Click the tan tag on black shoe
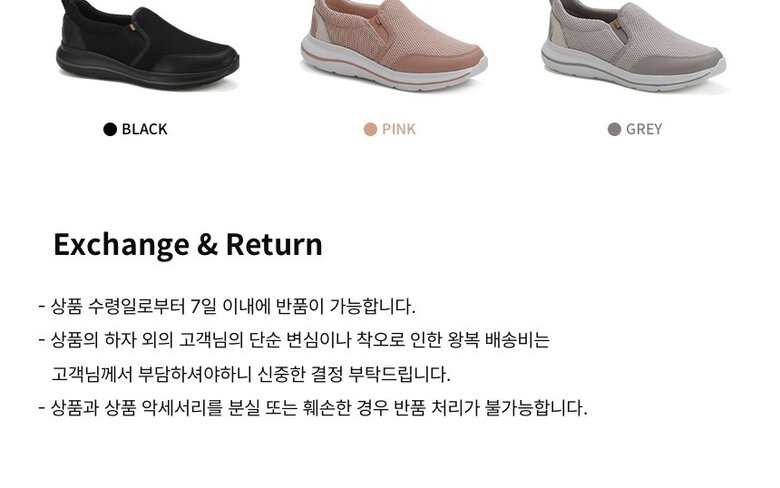 132,27
